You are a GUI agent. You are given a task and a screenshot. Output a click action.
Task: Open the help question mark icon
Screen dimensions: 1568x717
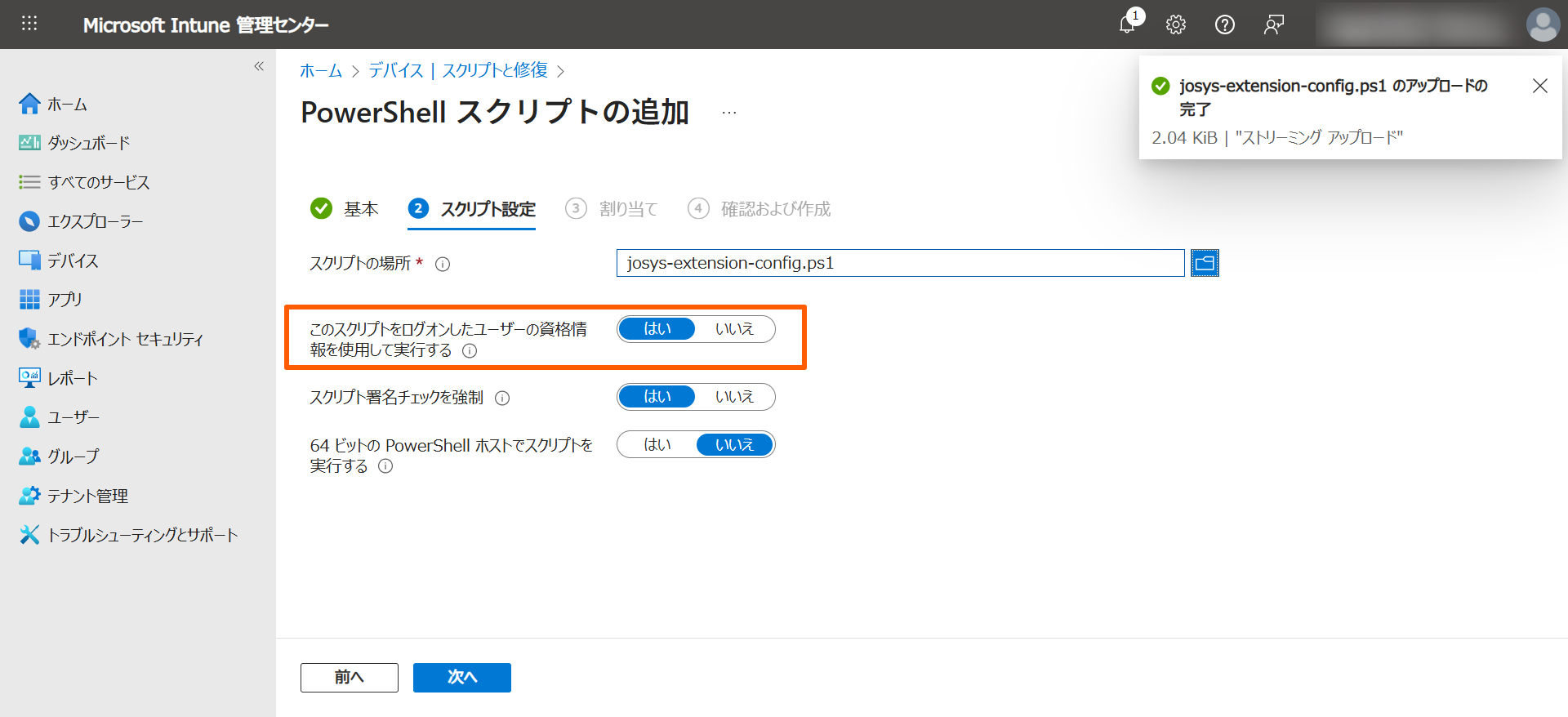click(1224, 24)
